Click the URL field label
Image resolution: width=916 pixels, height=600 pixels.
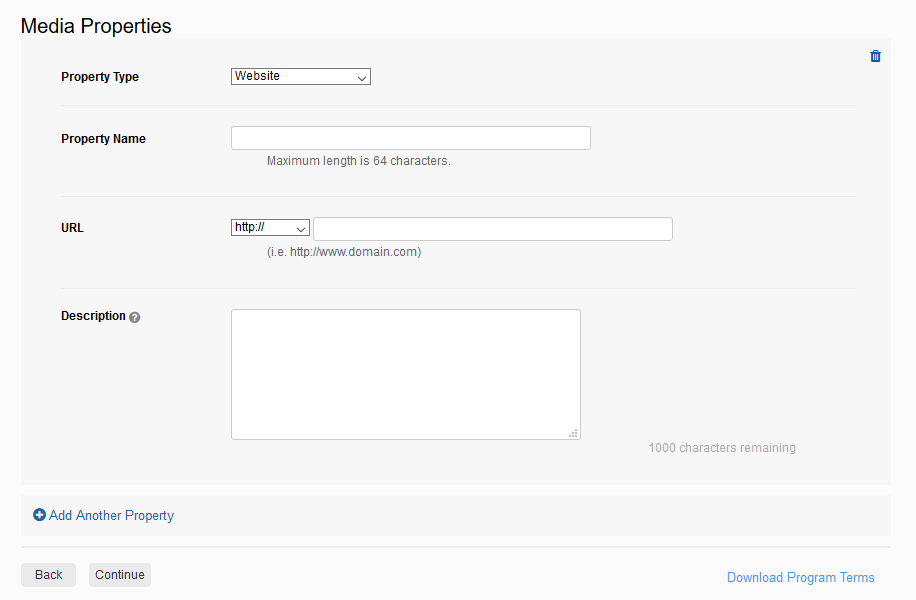tap(72, 228)
